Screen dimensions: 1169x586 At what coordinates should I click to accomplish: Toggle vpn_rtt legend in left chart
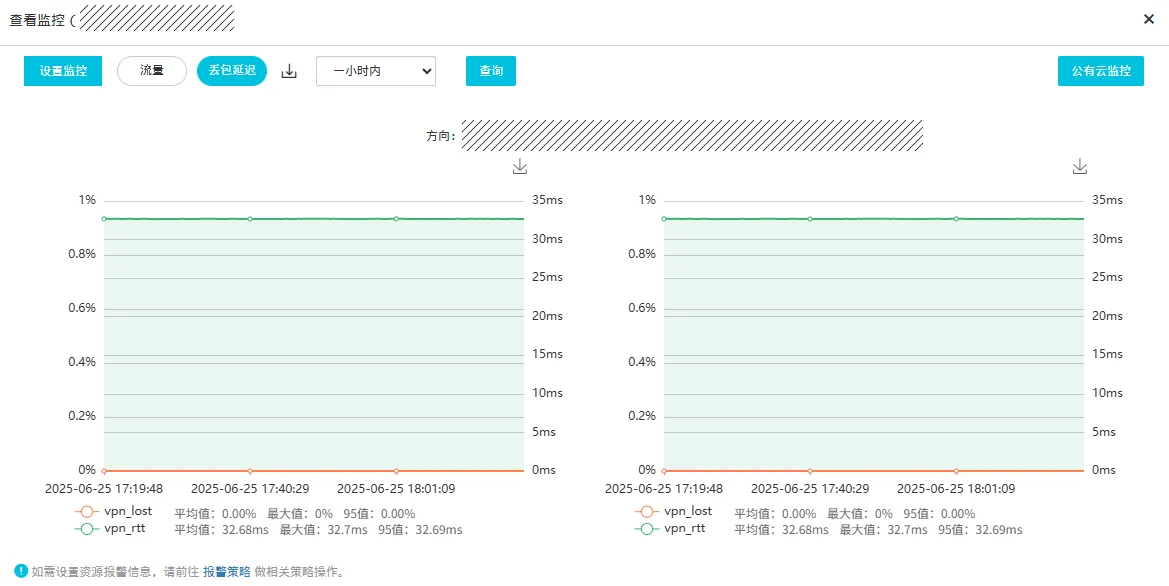click(x=110, y=529)
